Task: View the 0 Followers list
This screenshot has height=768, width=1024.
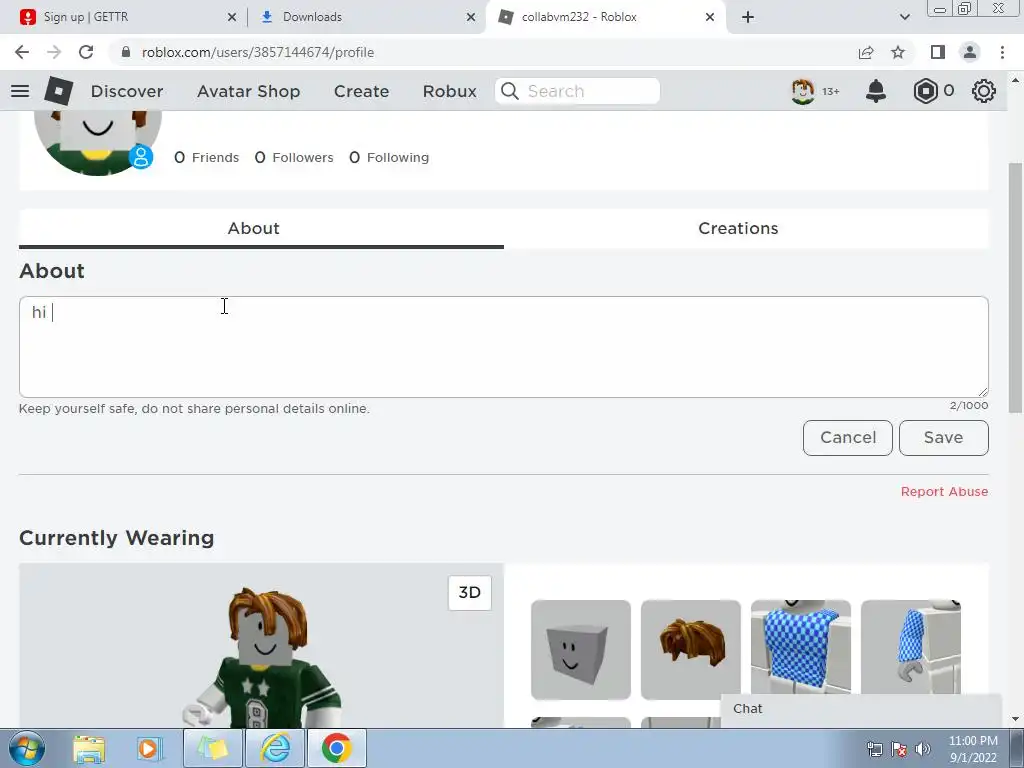Action: [294, 157]
